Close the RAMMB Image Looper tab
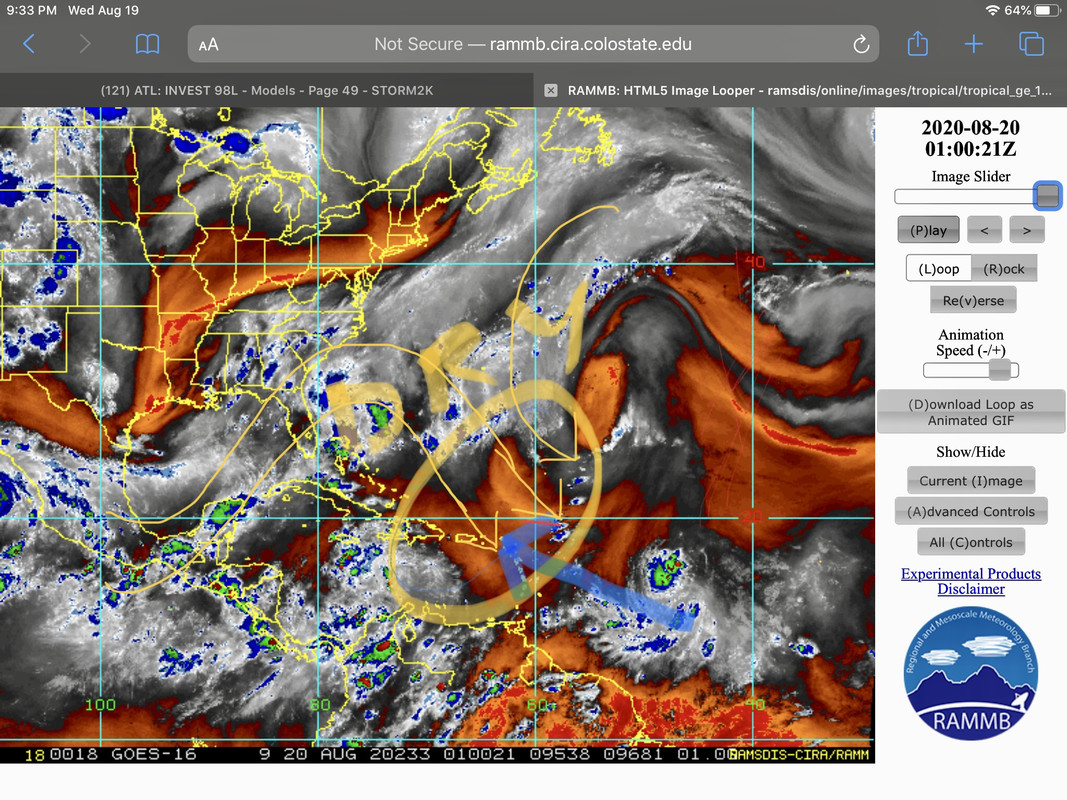Viewport: 1067px width, 800px height. 551,90
